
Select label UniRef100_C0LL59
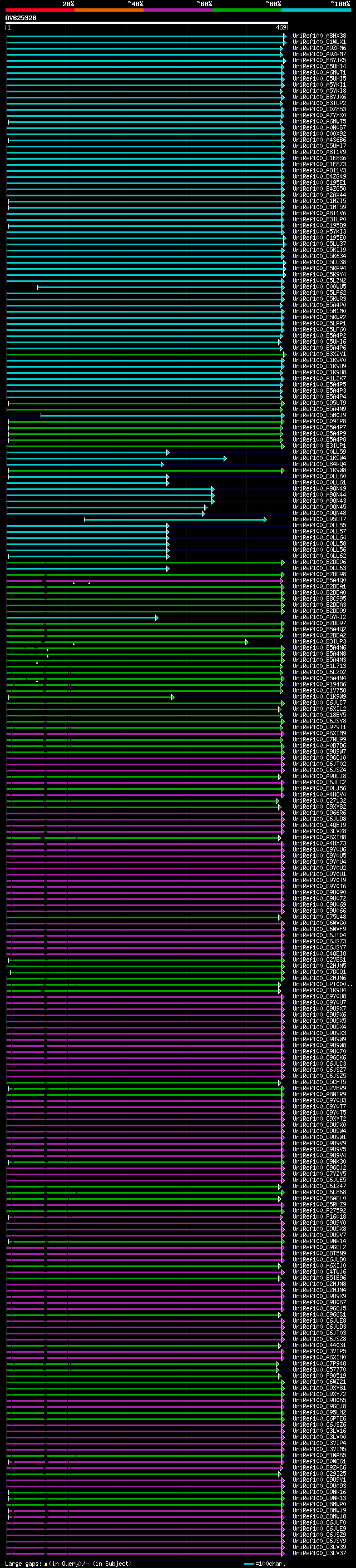(x=319, y=452)
